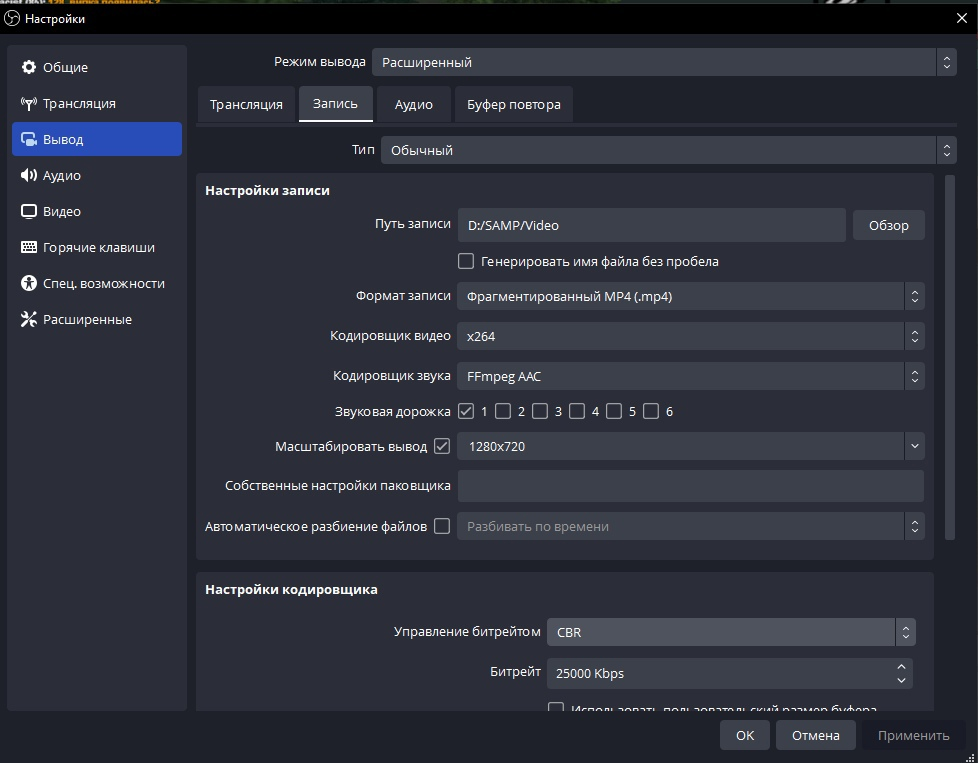Open the Кодировщик видео x264 dropdown
This screenshot has height=763, width=978.
click(690, 336)
